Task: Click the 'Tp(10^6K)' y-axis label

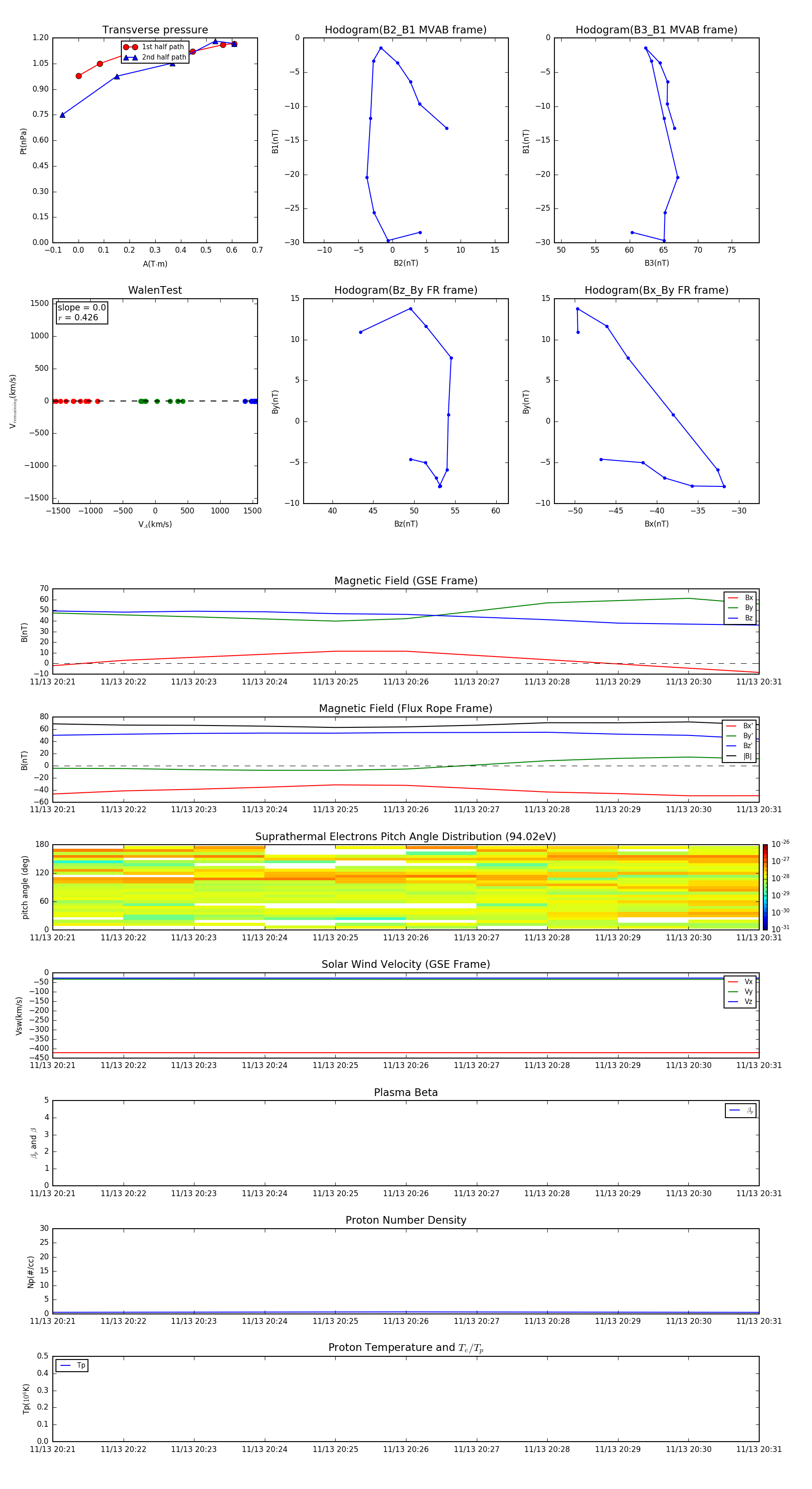Action: click(26, 1399)
